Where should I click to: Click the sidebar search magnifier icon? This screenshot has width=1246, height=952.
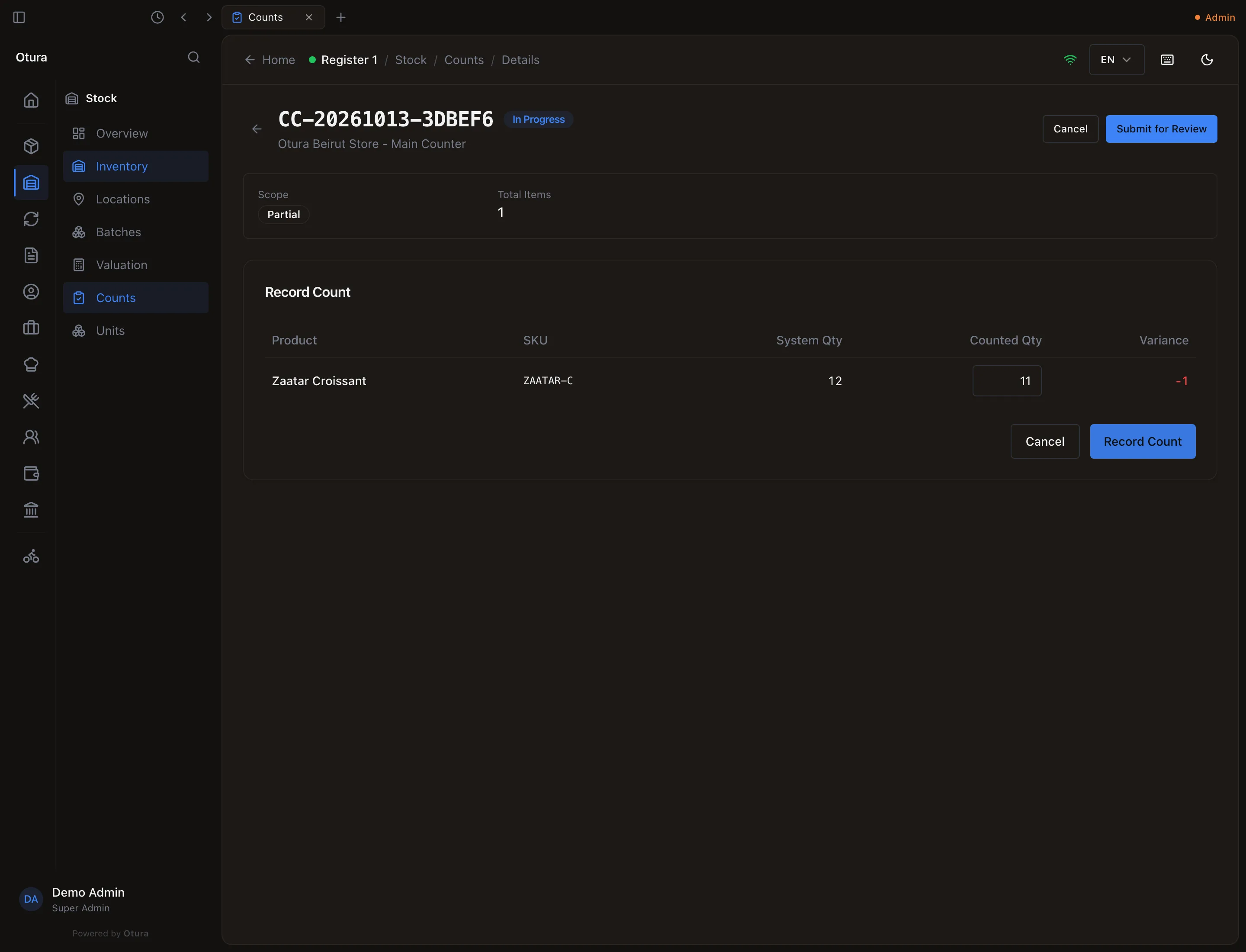coord(194,57)
